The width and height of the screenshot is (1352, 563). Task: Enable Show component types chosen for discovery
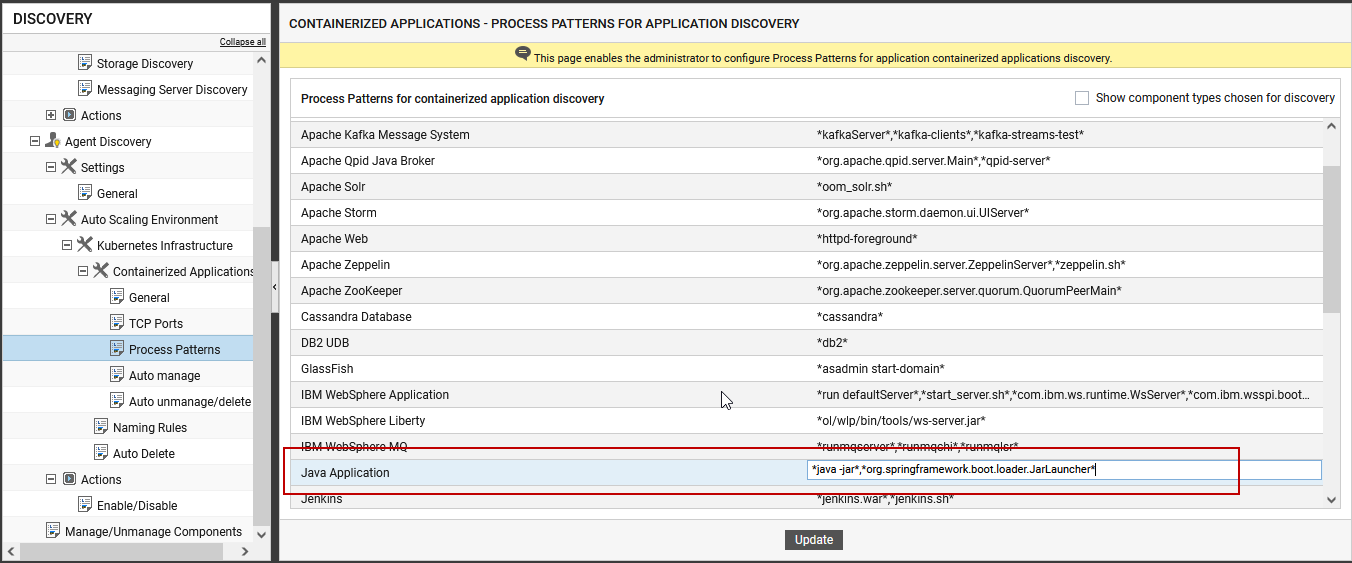(x=1081, y=98)
